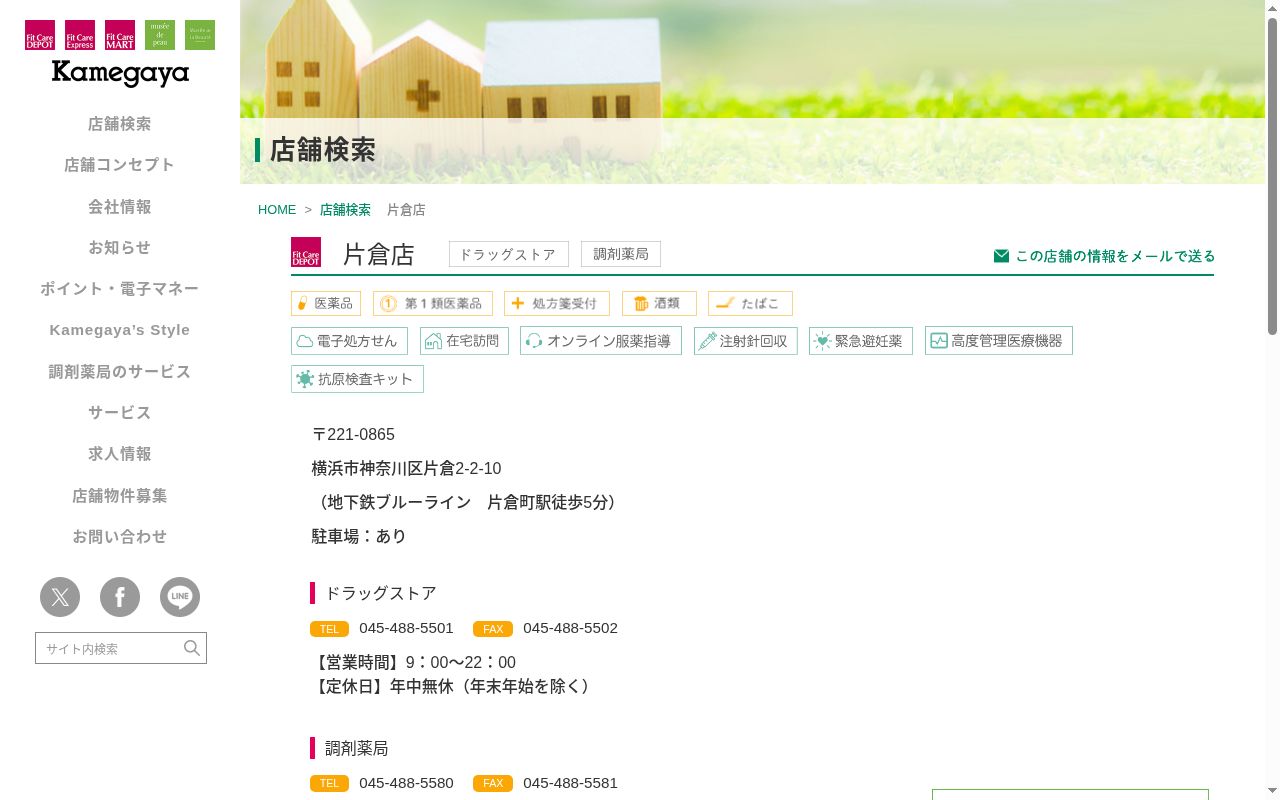Click the ドラッグストア tag next to 片倉店
This screenshot has height=800, width=1280.
(x=508, y=254)
